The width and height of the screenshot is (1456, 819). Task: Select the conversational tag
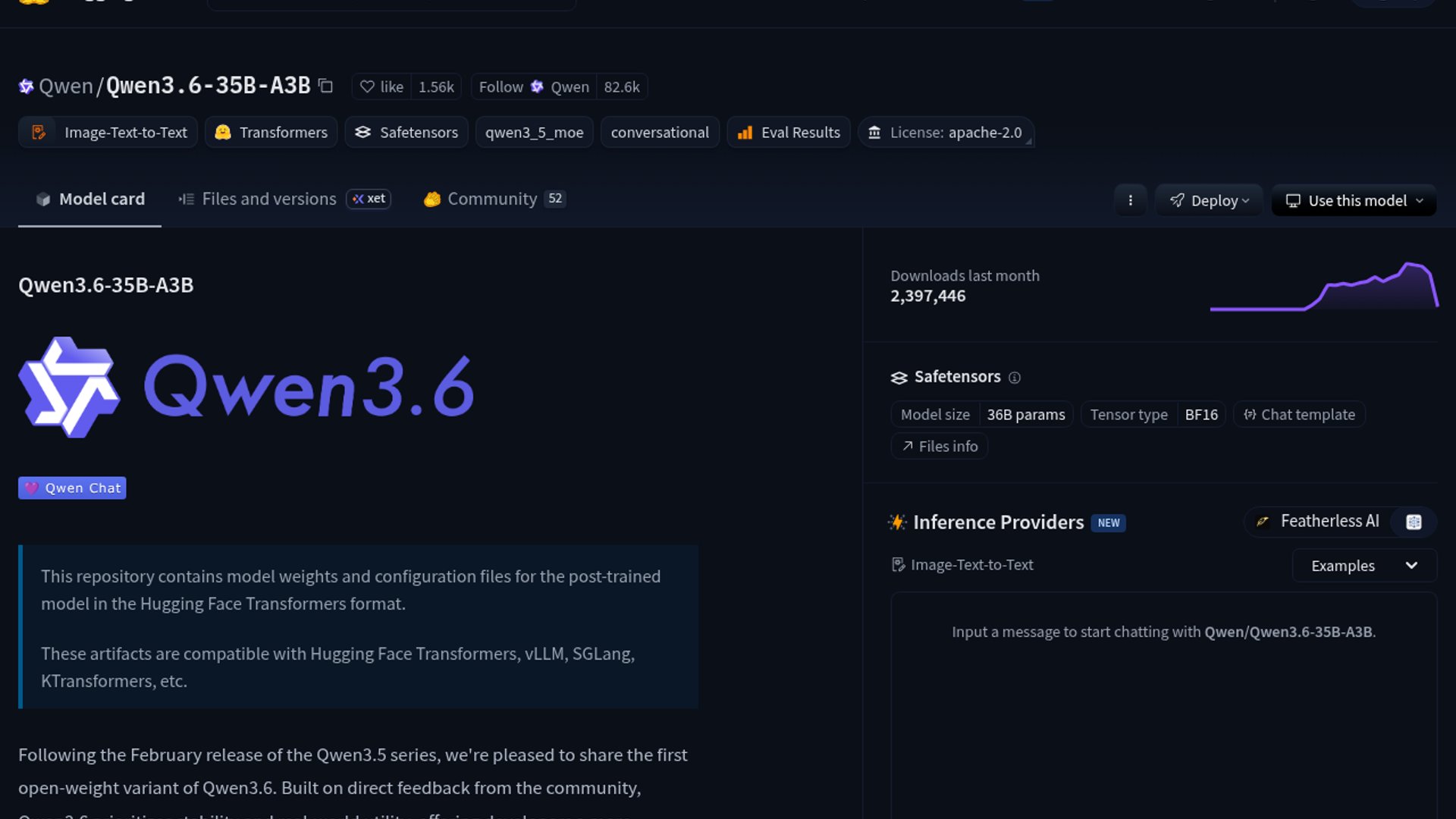pos(660,132)
